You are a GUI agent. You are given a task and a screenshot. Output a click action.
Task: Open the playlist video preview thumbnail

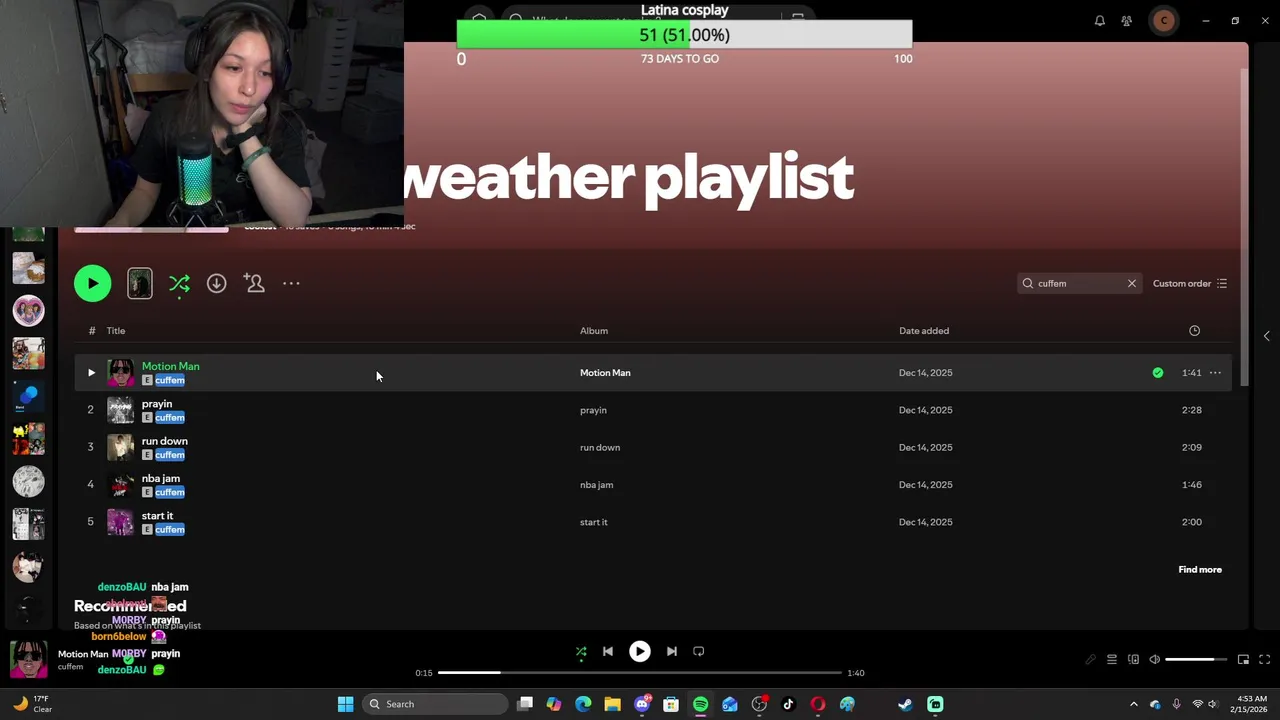(140, 283)
